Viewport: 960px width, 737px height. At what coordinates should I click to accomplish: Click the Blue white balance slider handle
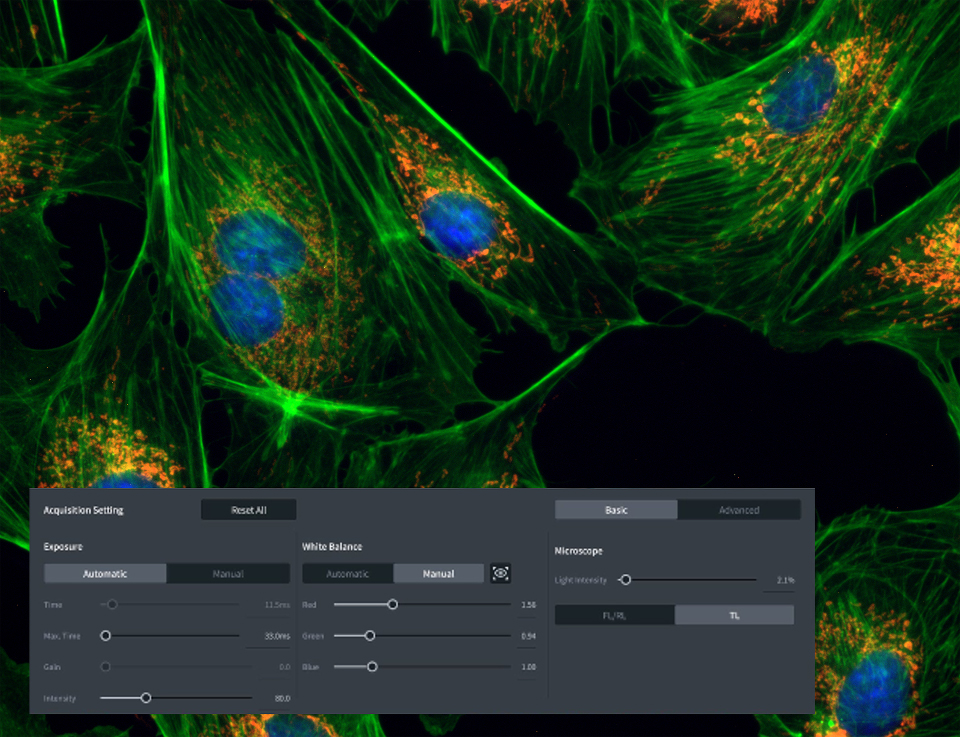372,666
